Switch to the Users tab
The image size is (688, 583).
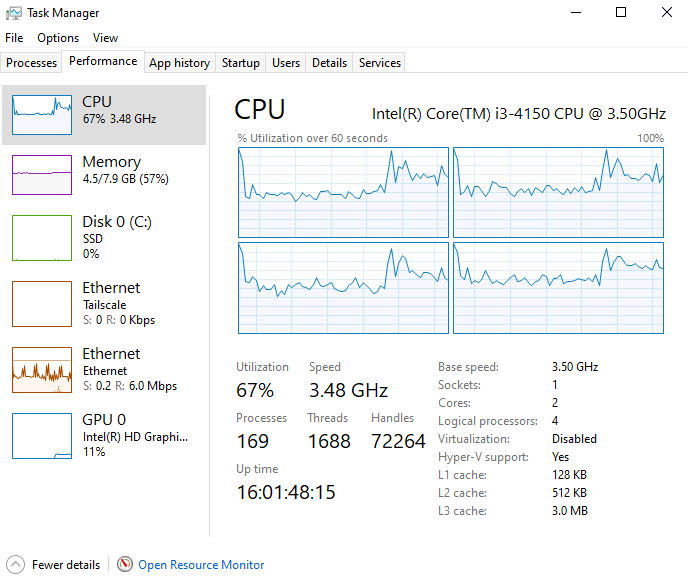[286, 63]
